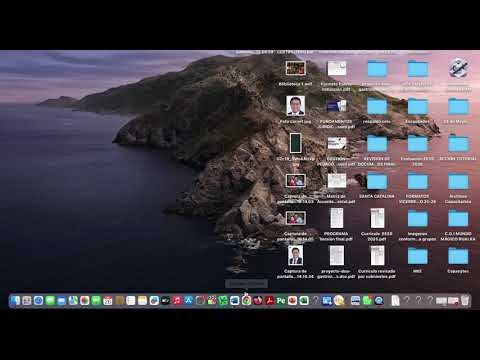Select PROGRAMA Version final.pdf file

coord(337,218)
